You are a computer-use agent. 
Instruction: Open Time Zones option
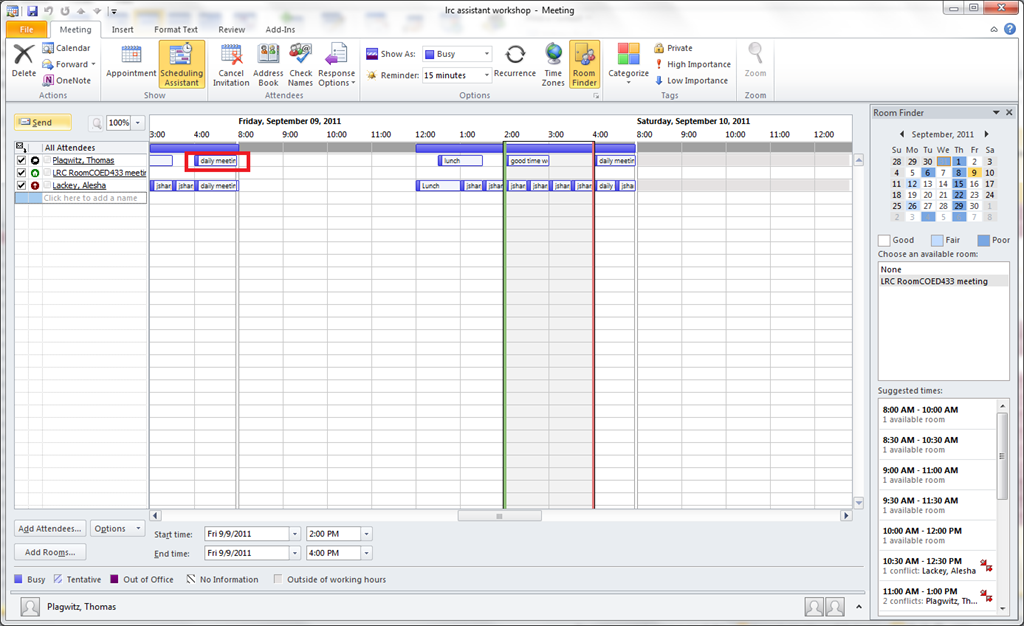pos(553,64)
